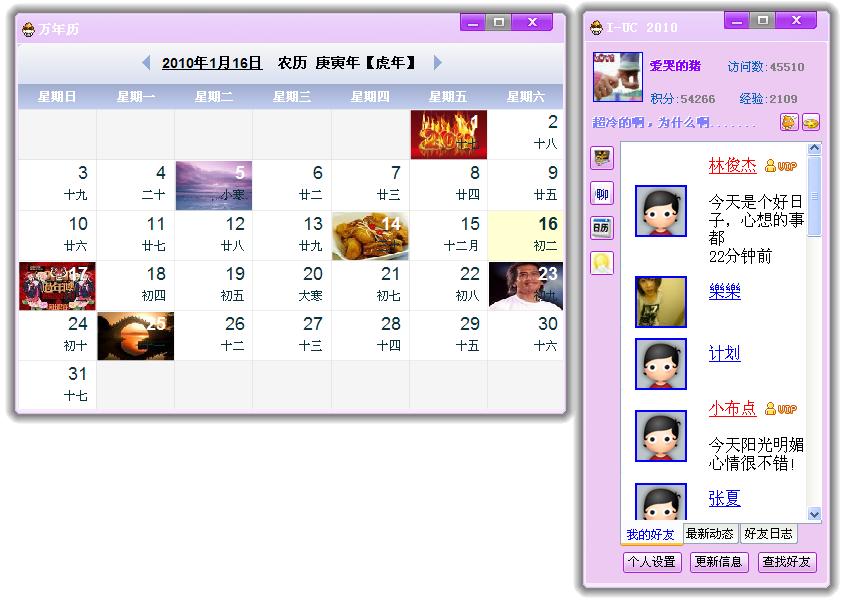The width and height of the screenshot is (843, 600).
Task: Click the status message 超冷的啊
Action: (x=674, y=123)
